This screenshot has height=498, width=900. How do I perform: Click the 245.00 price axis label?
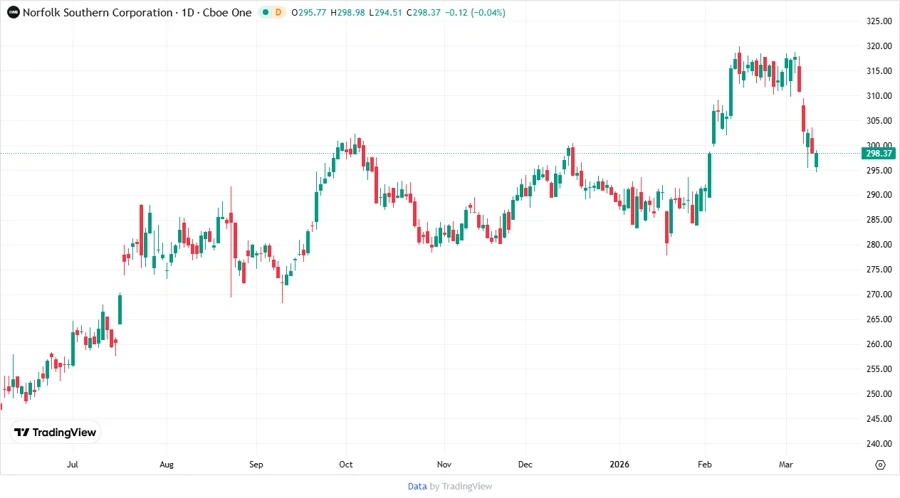879,419
